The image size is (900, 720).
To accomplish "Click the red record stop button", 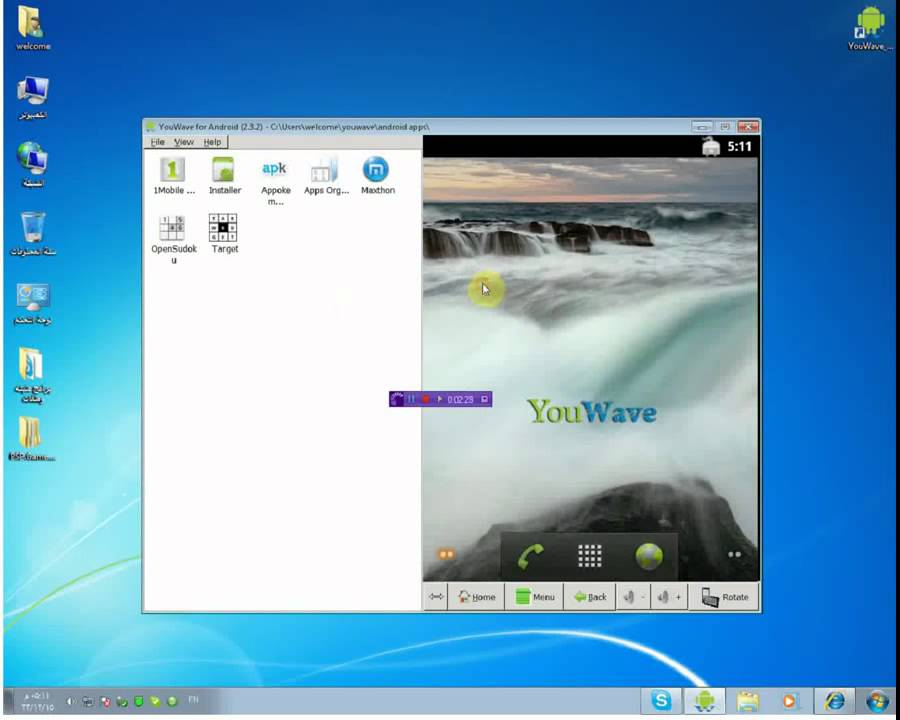I will pyautogui.click(x=426, y=399).
